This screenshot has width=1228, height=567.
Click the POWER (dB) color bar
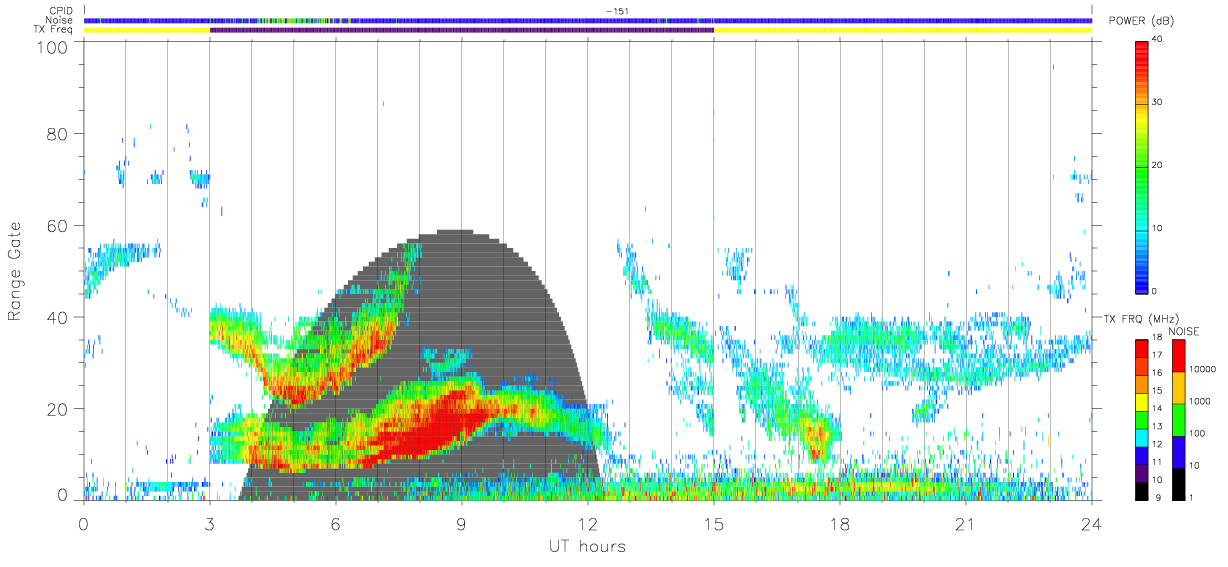[x=1142, y=165]
